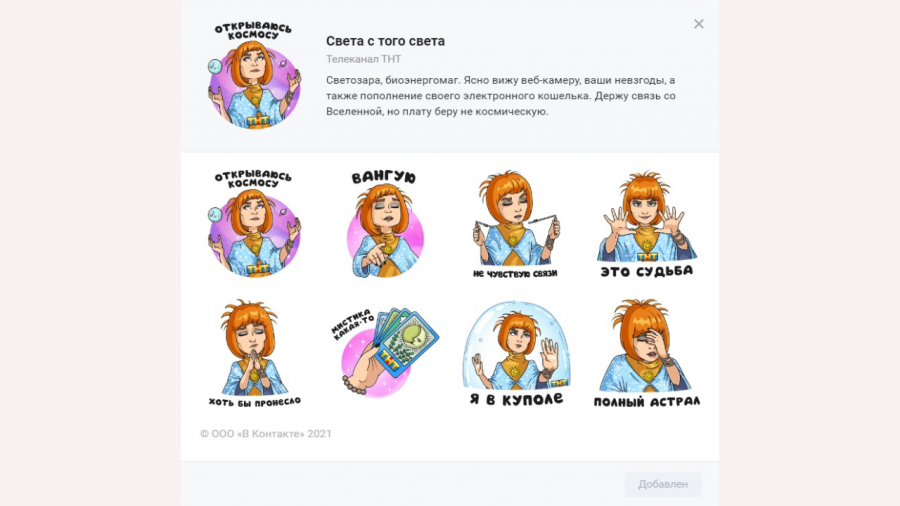Image resolution: width=900 pixels, height=506 pixels.
Task: Click the pack description starting with 'Светозара, биоэнергомаг'
Action: pos(501,96)
